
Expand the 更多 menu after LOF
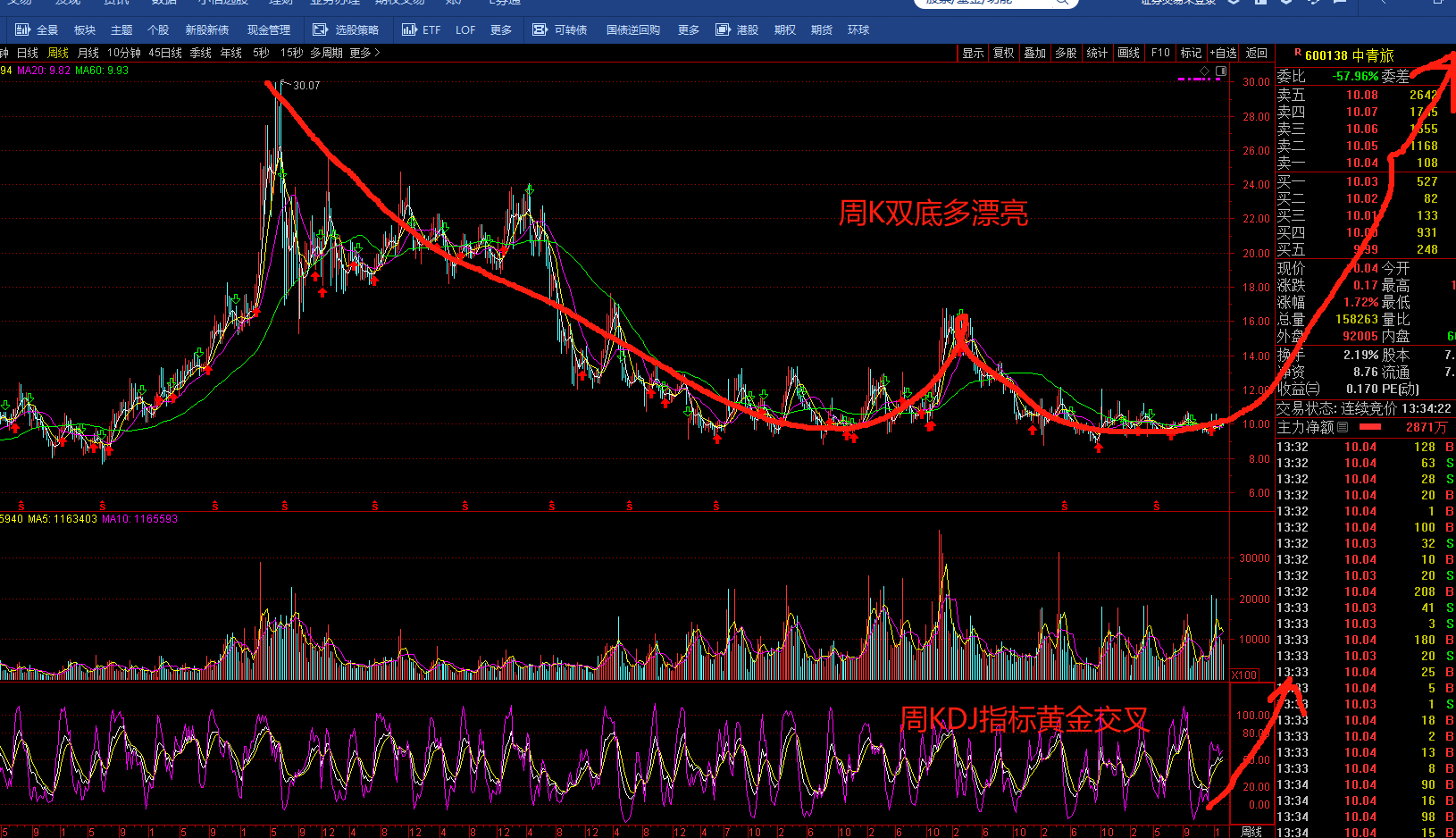pos(501,29)
